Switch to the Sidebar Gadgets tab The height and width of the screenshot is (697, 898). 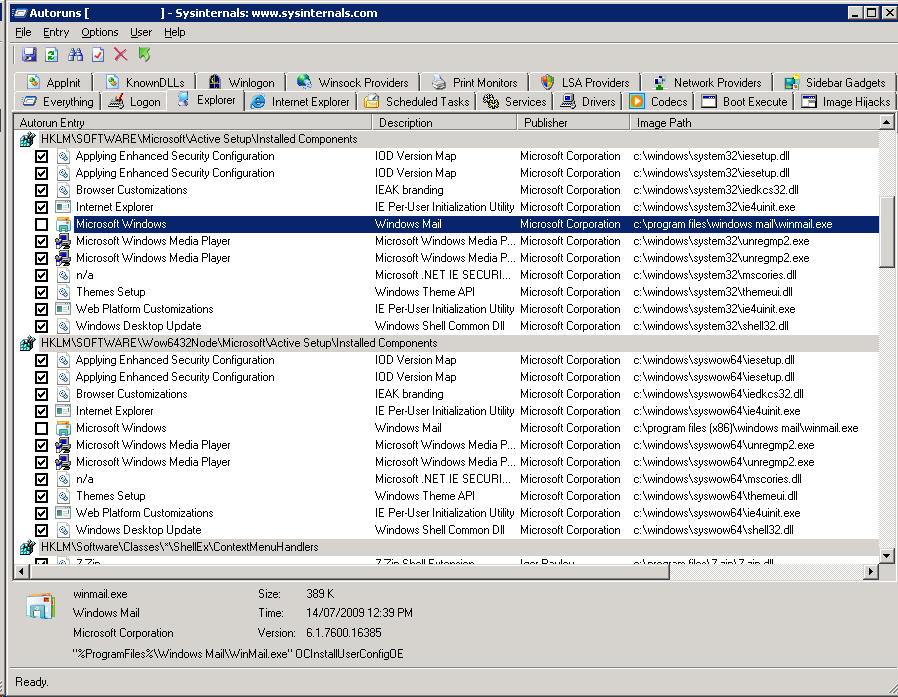pyautogui.click(x=834, y=82)
